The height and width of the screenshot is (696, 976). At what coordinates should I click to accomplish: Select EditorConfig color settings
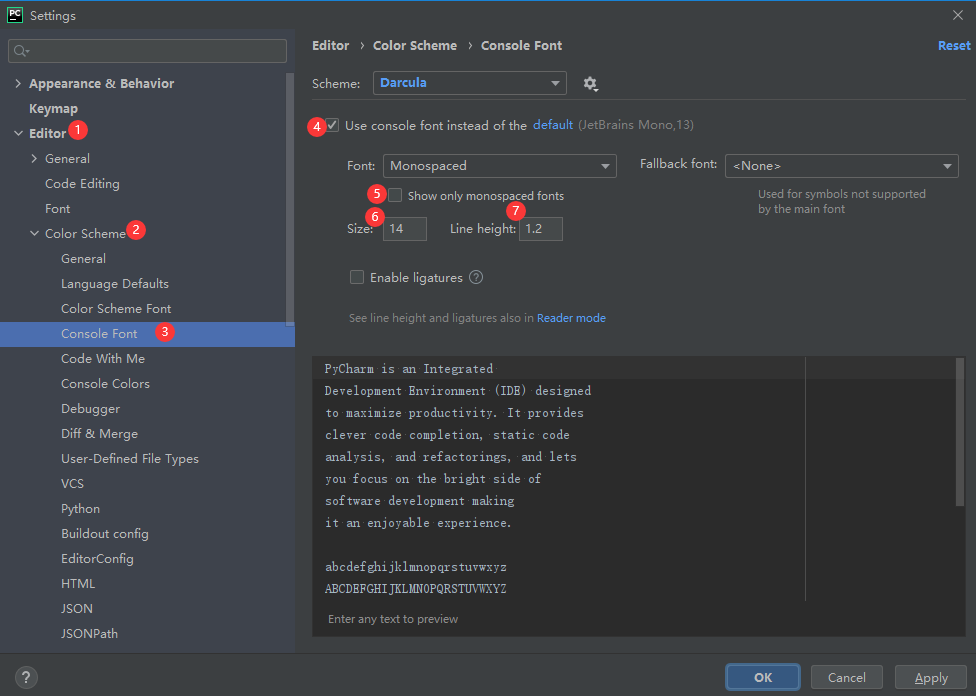pos(97,558)
